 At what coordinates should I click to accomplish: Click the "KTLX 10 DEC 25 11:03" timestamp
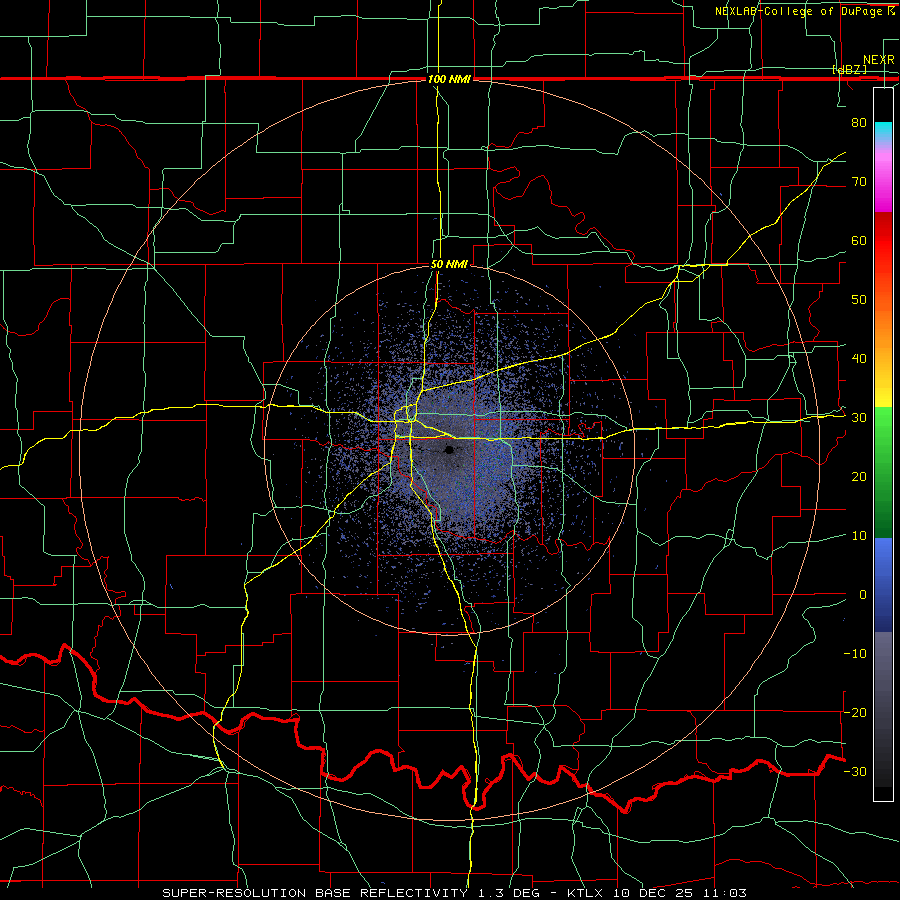click(x=657, y=893)
